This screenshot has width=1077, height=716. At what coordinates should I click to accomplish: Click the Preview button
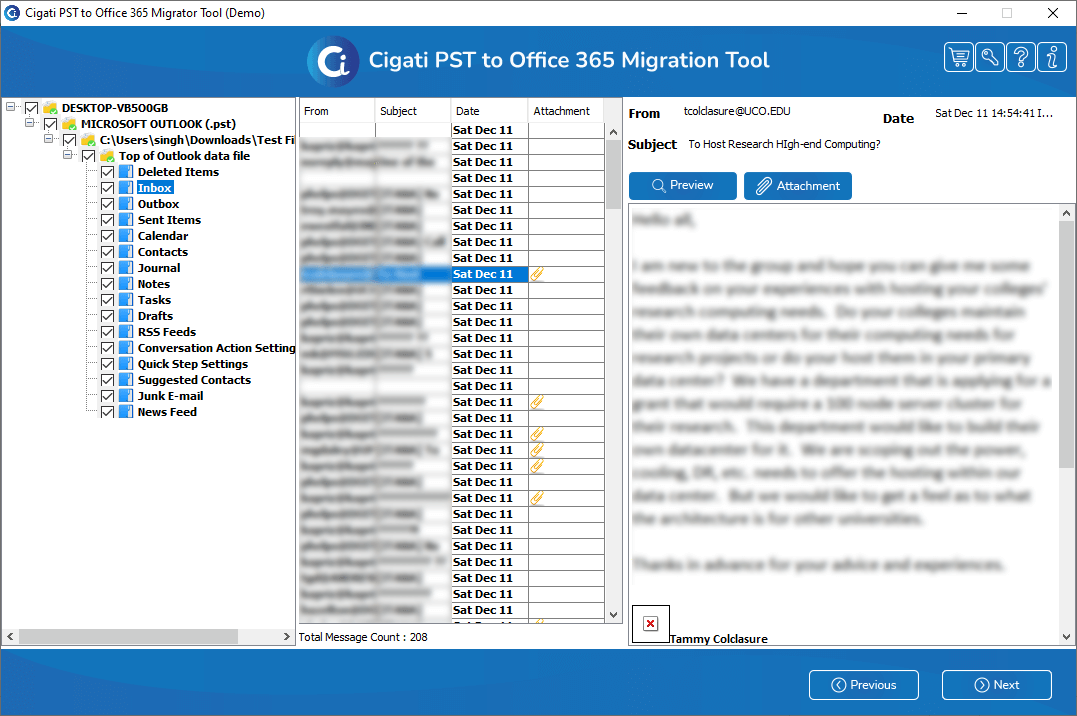tap(683, 186)
